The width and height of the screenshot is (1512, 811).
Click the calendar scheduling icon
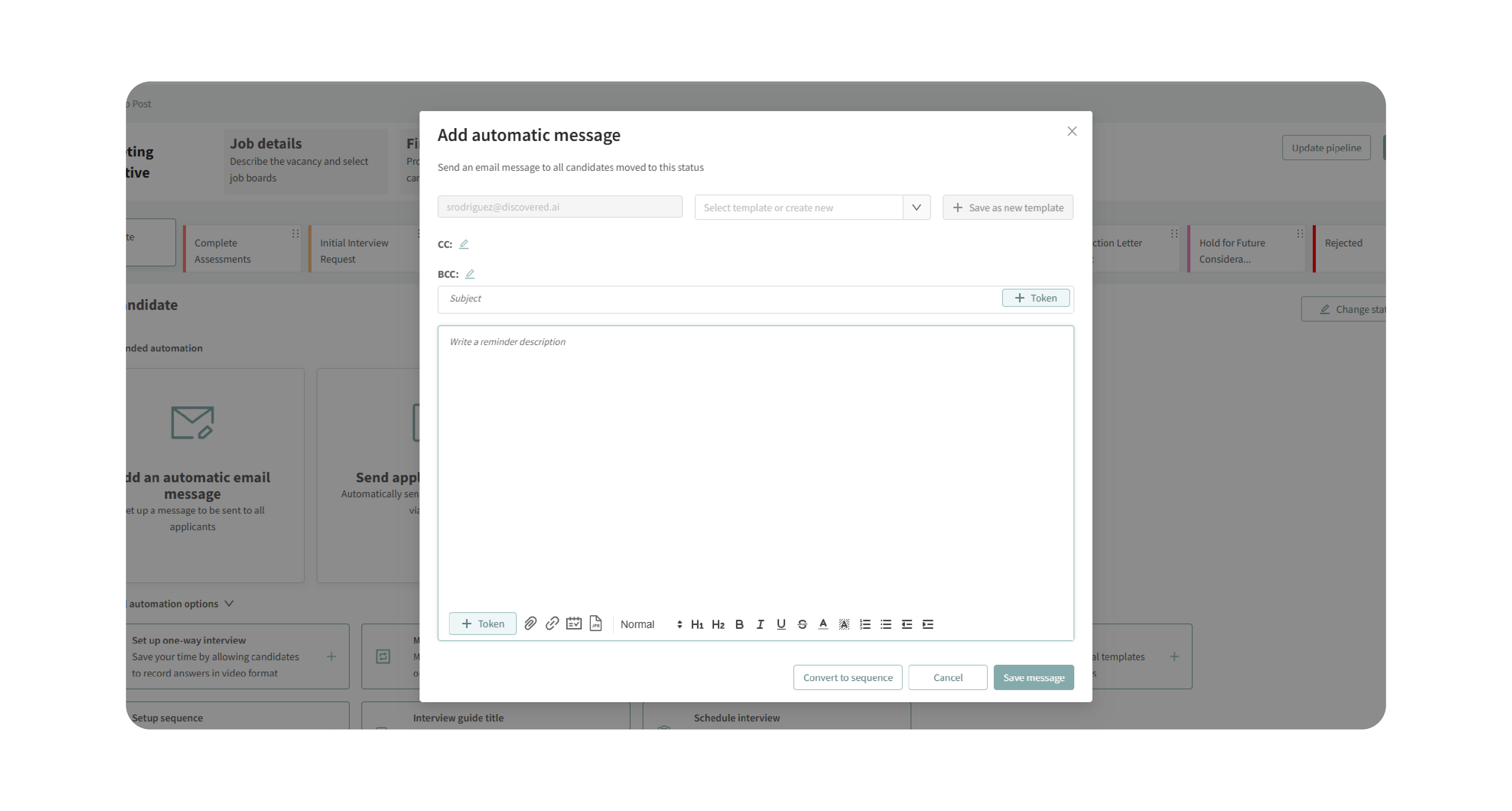coord(573,623)
